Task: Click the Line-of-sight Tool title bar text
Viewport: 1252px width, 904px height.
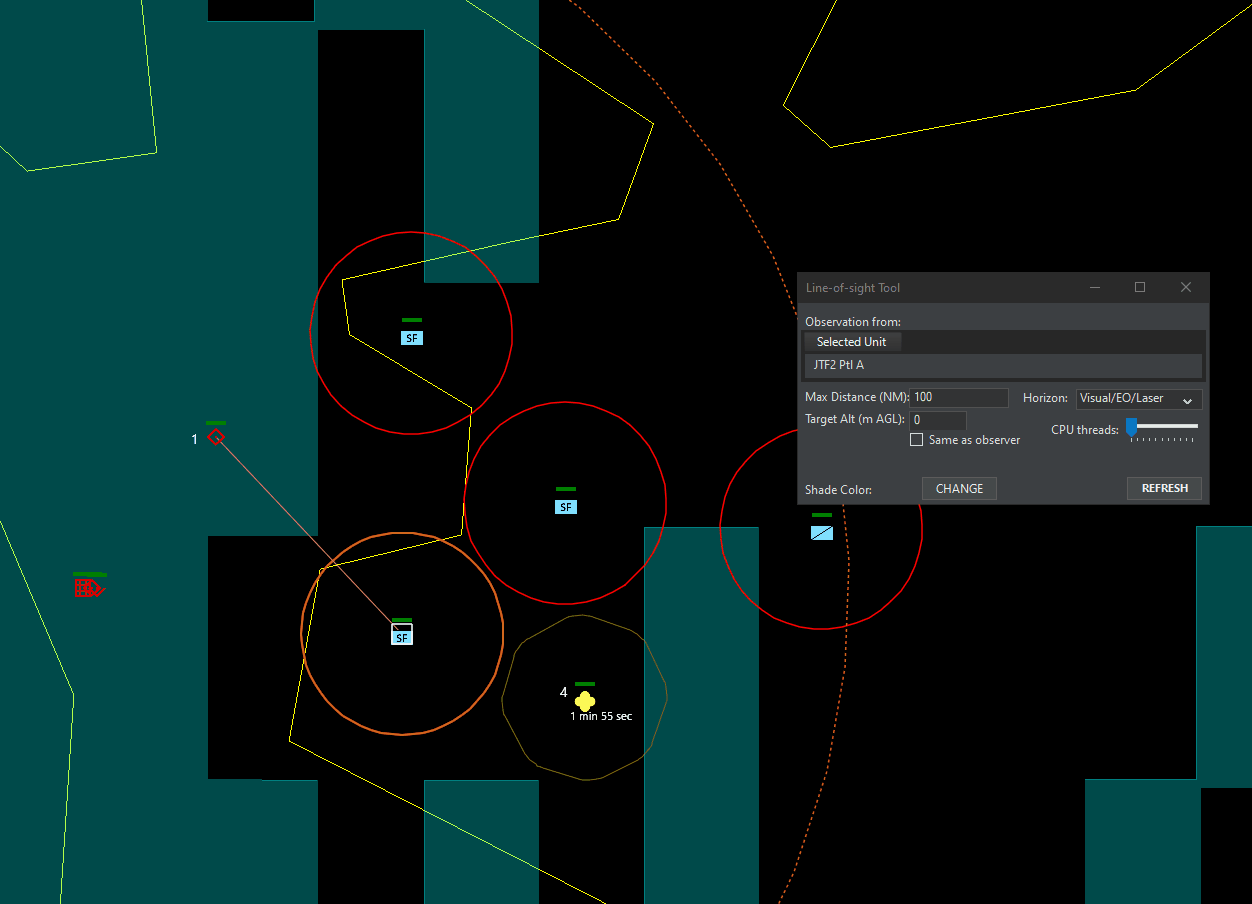Action: [853, 288]
